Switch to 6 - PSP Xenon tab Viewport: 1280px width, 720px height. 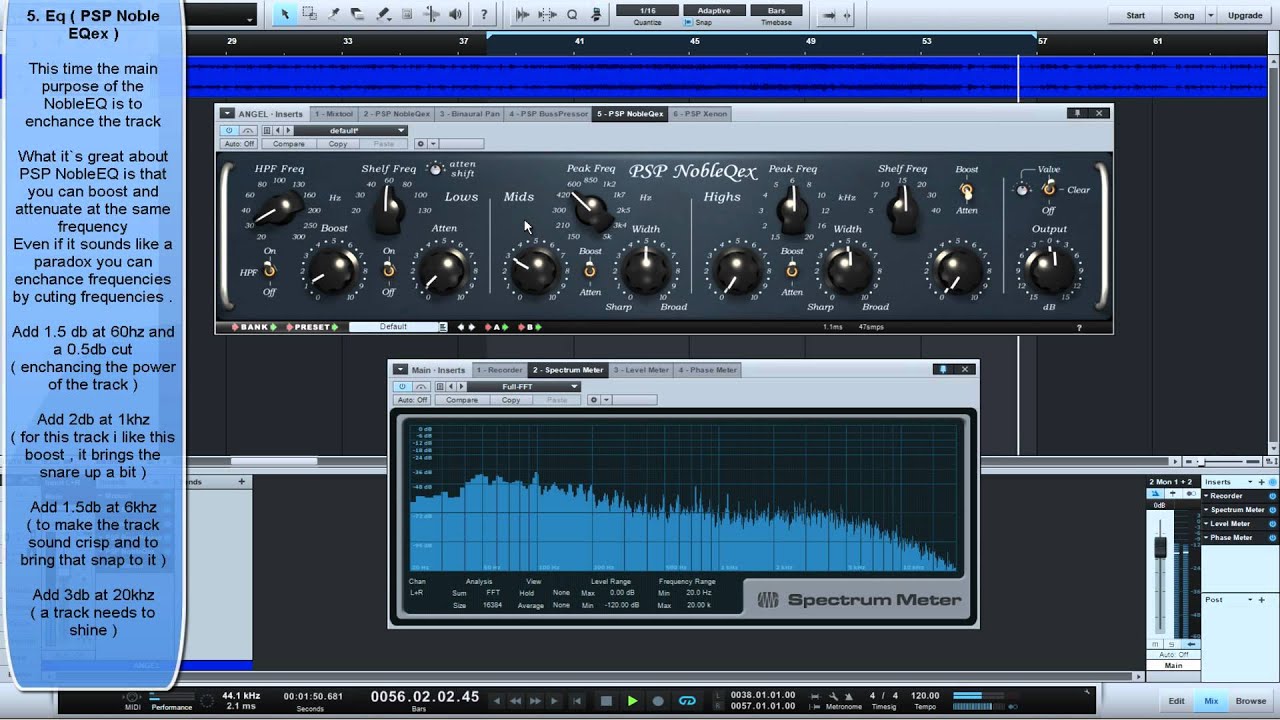coord(700,114)
